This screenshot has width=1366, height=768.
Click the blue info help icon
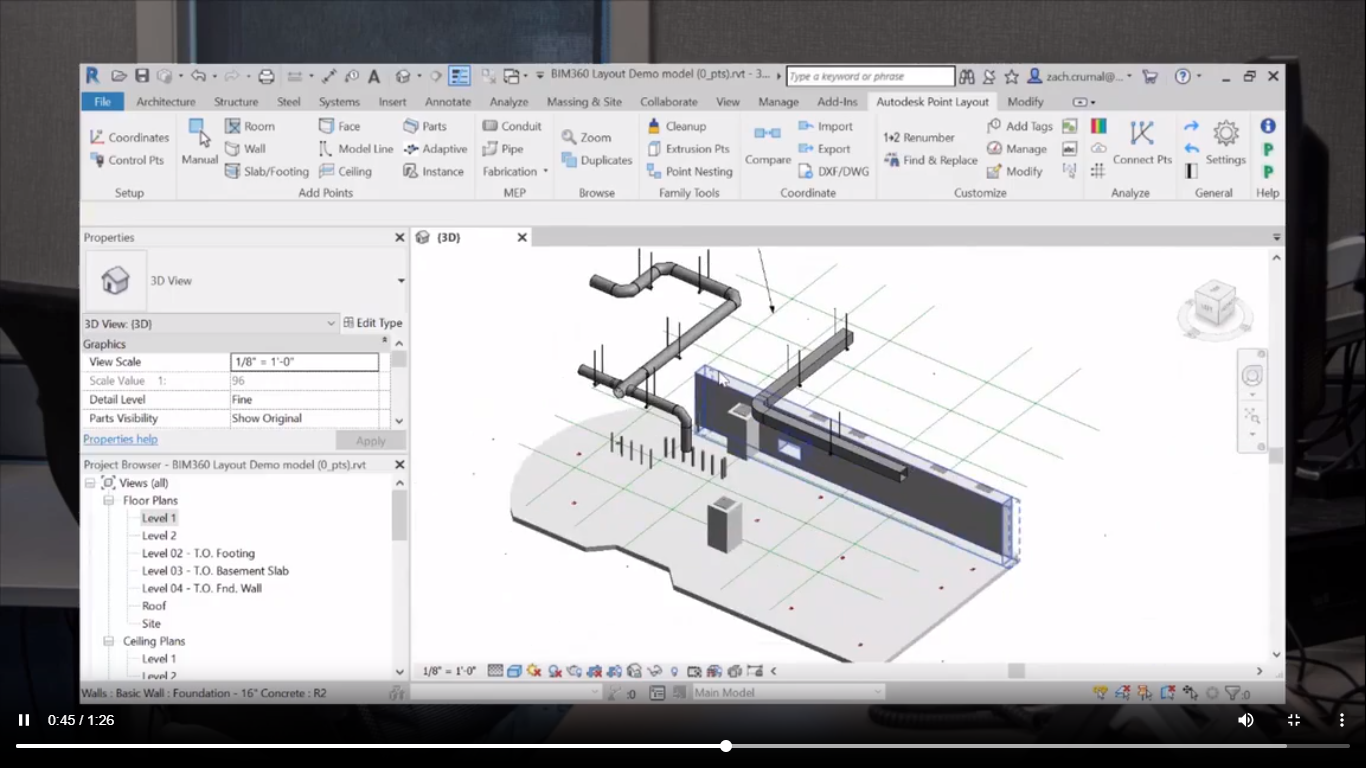tap(1268, 126)
